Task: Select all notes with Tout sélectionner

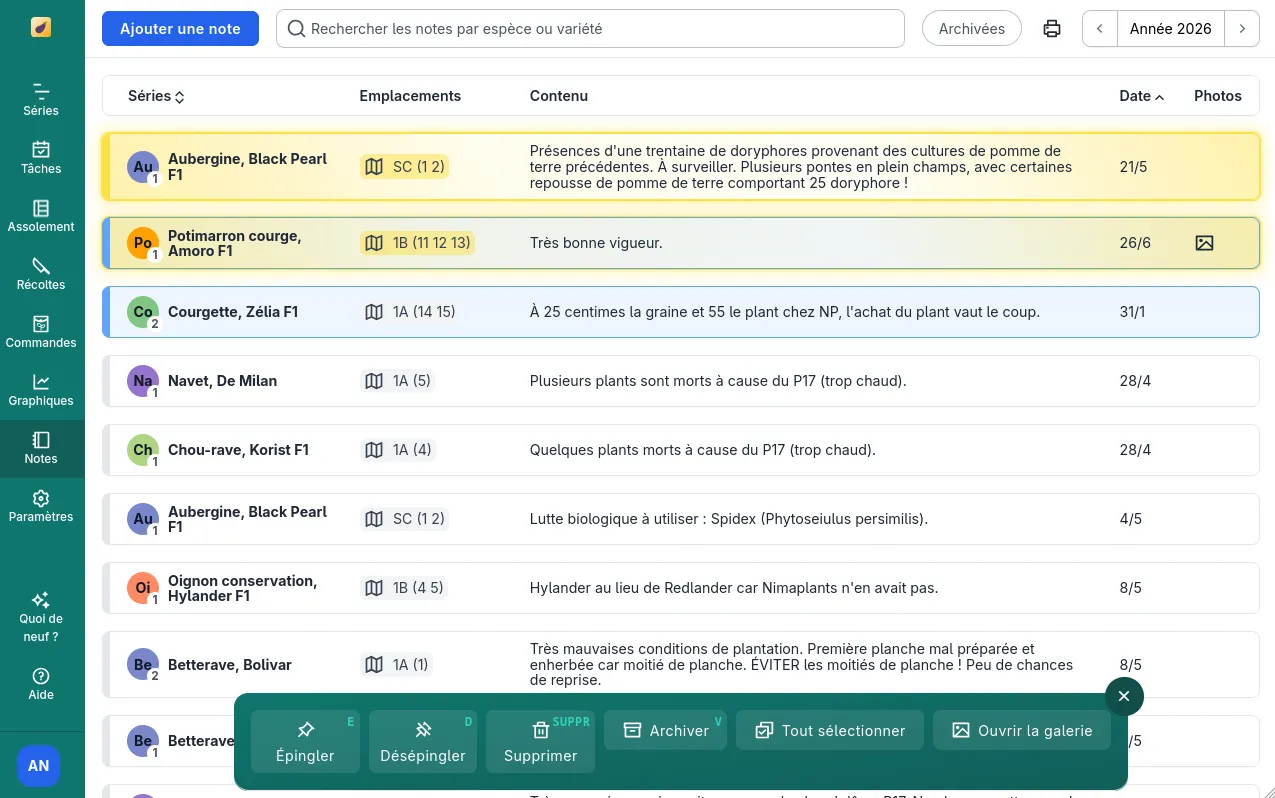Action: tap(830, 730)
